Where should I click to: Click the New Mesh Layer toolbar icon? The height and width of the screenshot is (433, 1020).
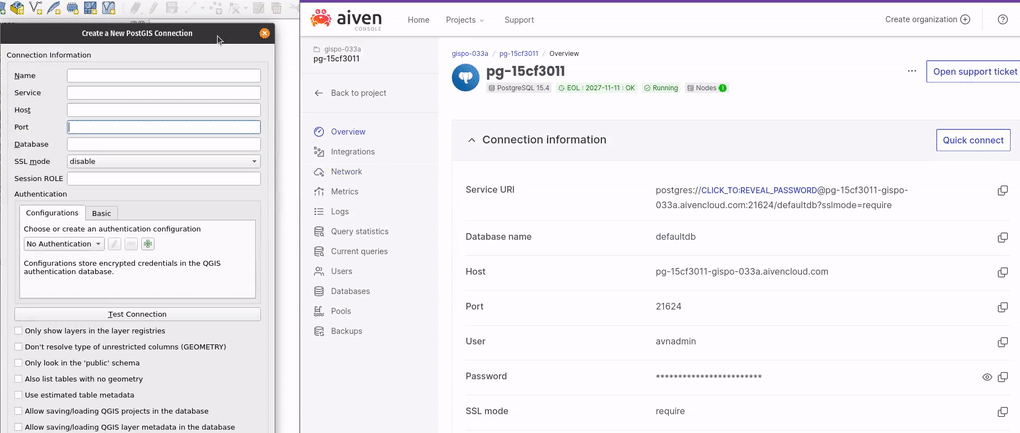tap(90, 8)
